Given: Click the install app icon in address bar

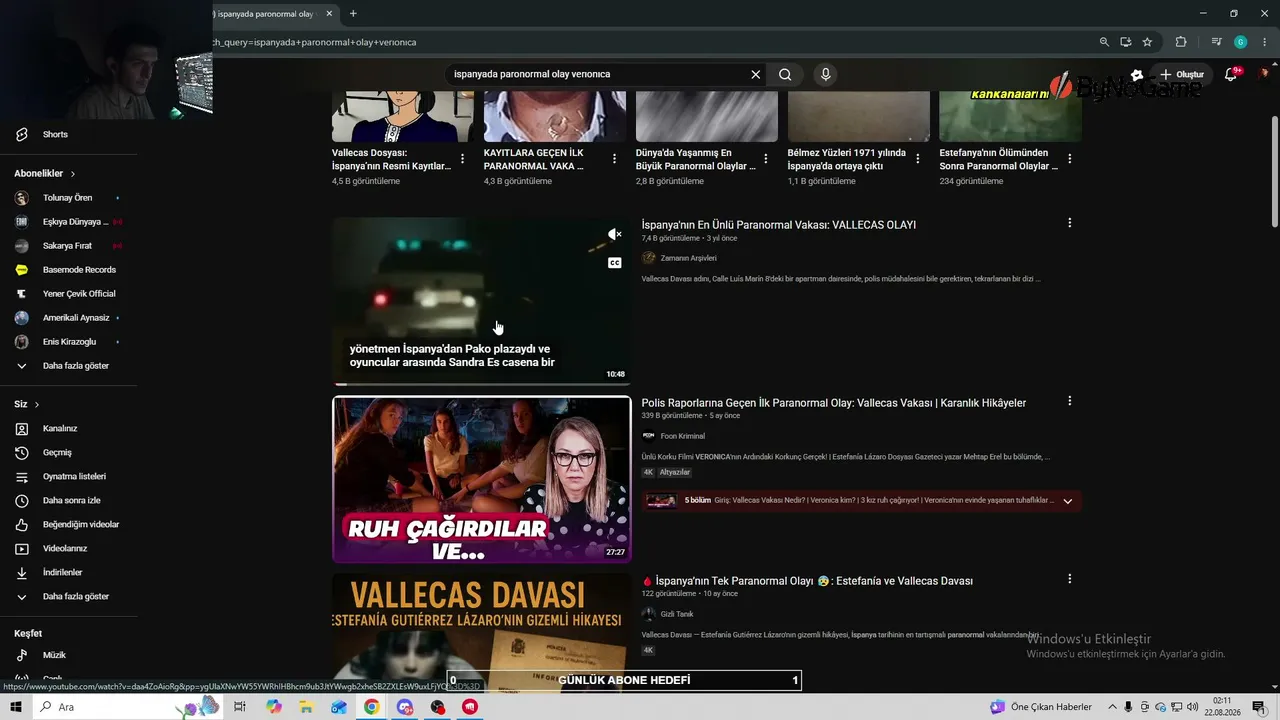Looking at the screenshot, I should pos(1126,42).
